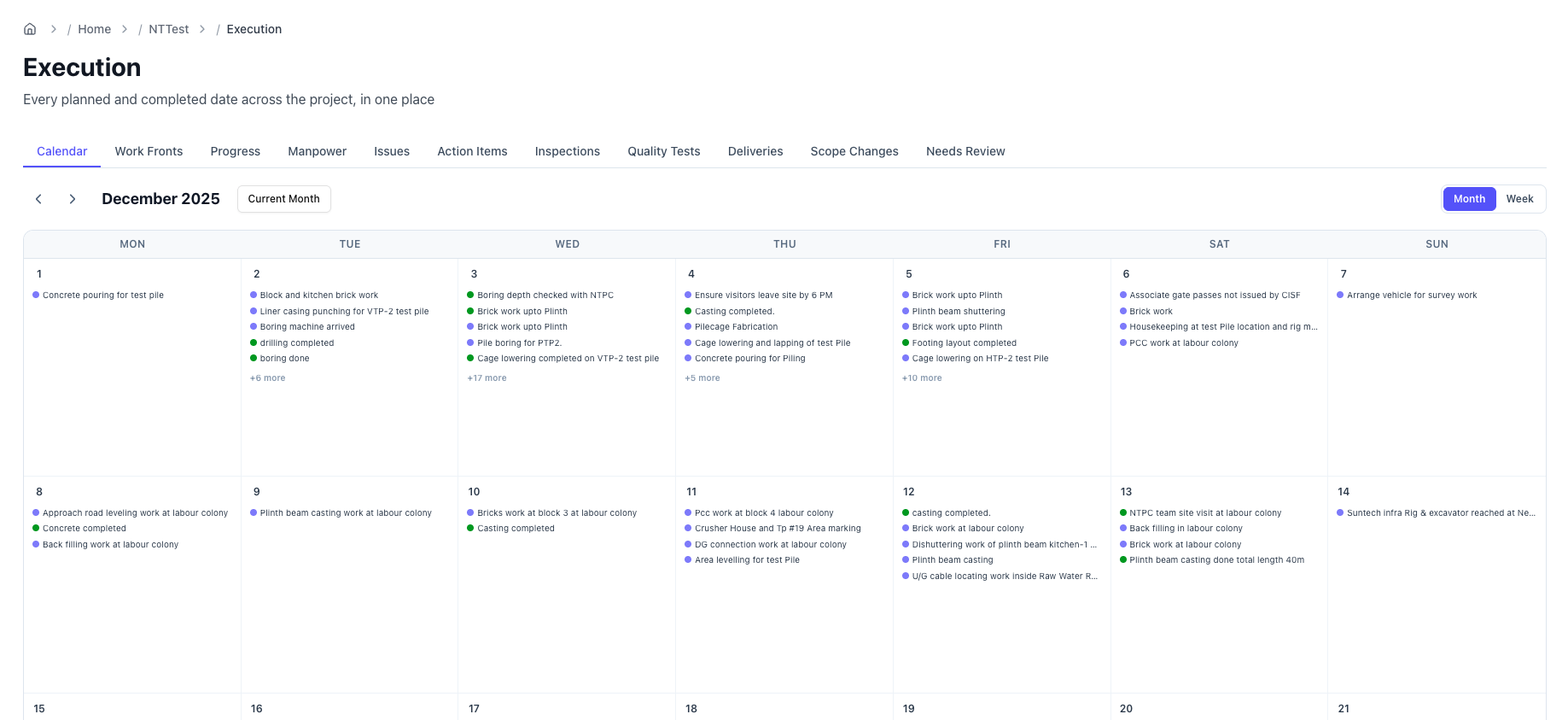Open 'Casting completed' event on December 10

point(510,529)
